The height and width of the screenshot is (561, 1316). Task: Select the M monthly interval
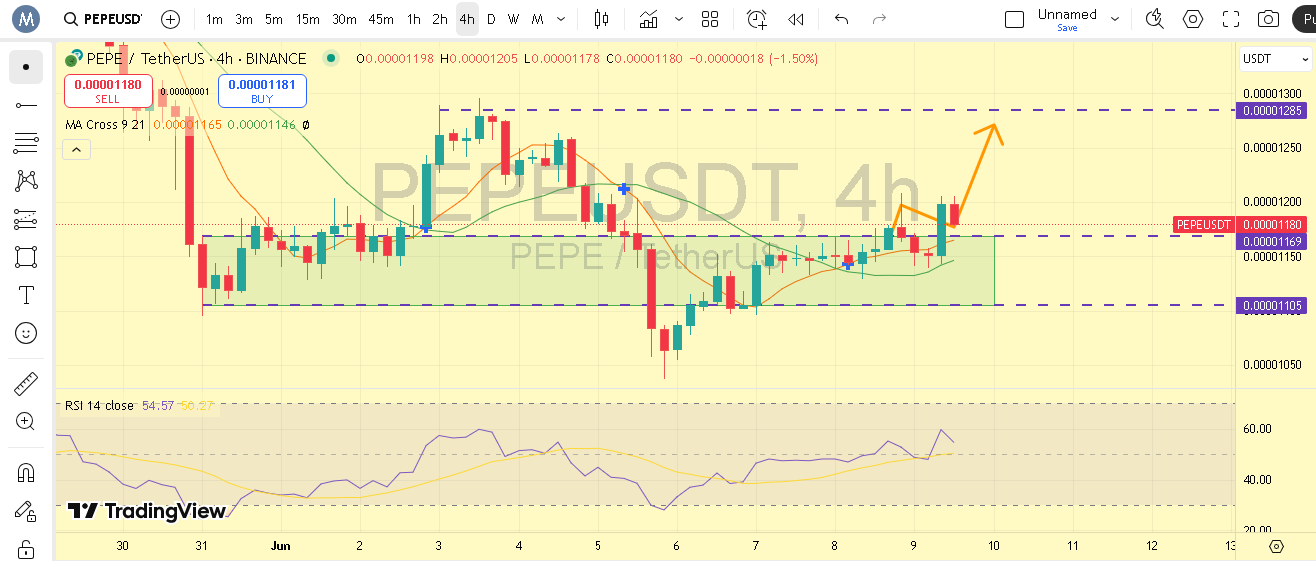click(537, 19)
